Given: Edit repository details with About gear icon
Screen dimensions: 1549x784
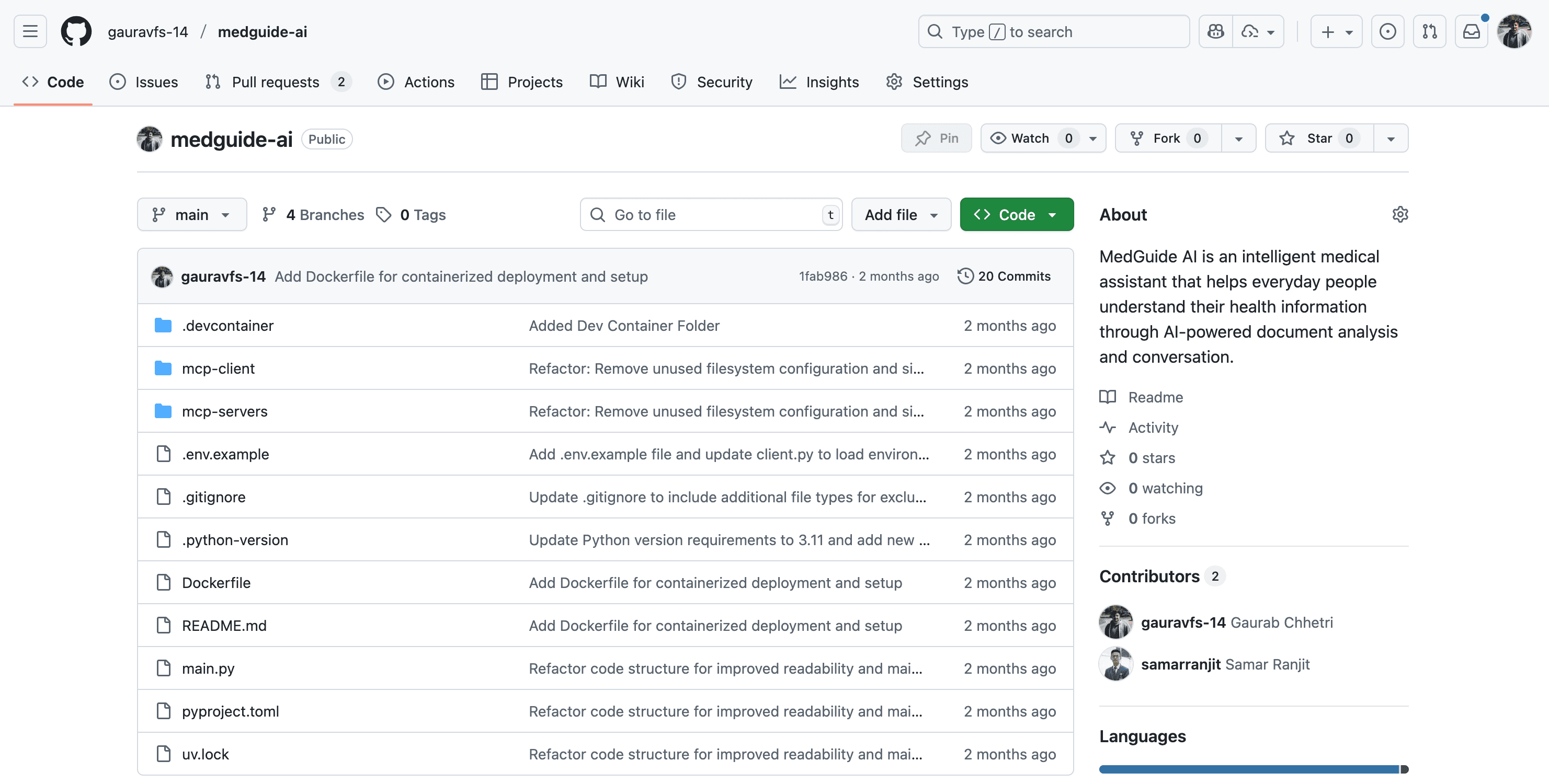Looking at the screenshot, I should click(x=1400, y=214).
